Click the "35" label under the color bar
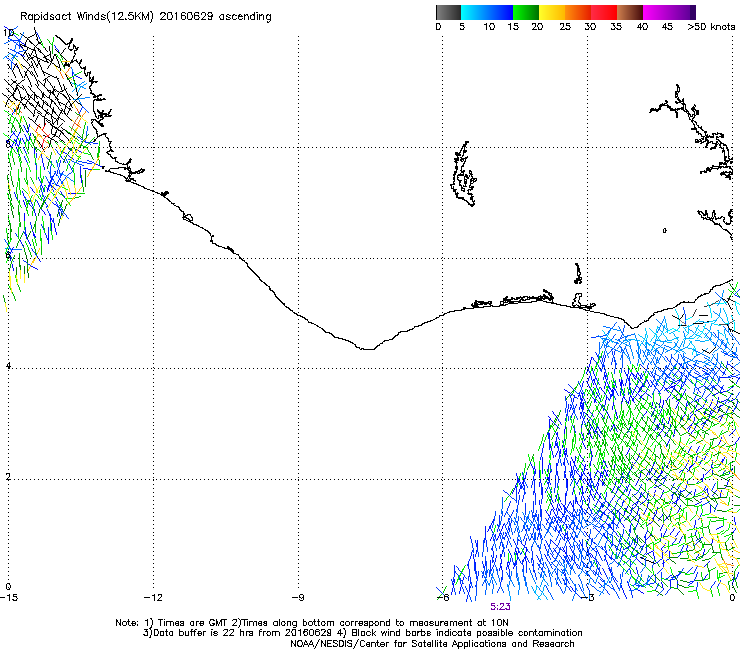Image resolution: width=740 pixels, height=650 pixels. 616,27
